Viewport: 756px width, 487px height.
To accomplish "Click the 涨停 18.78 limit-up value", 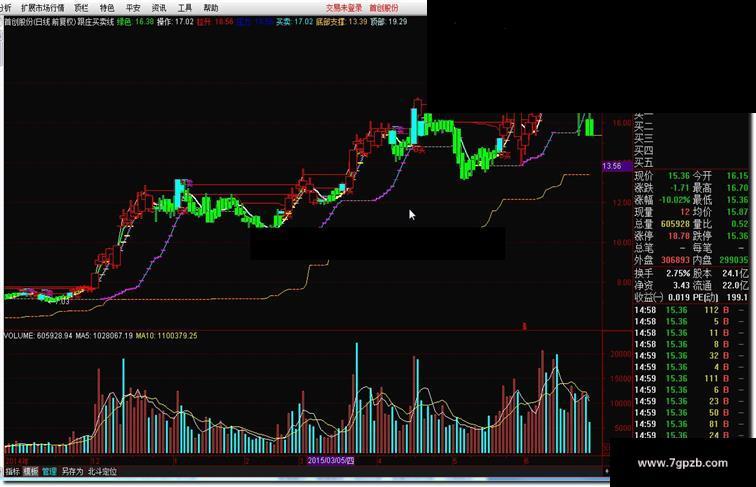I will 679,236.
